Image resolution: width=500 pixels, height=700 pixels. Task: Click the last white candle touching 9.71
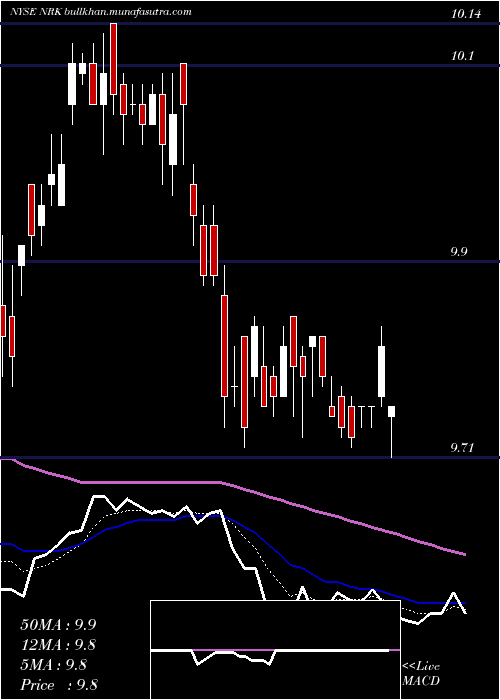[392, 431]
